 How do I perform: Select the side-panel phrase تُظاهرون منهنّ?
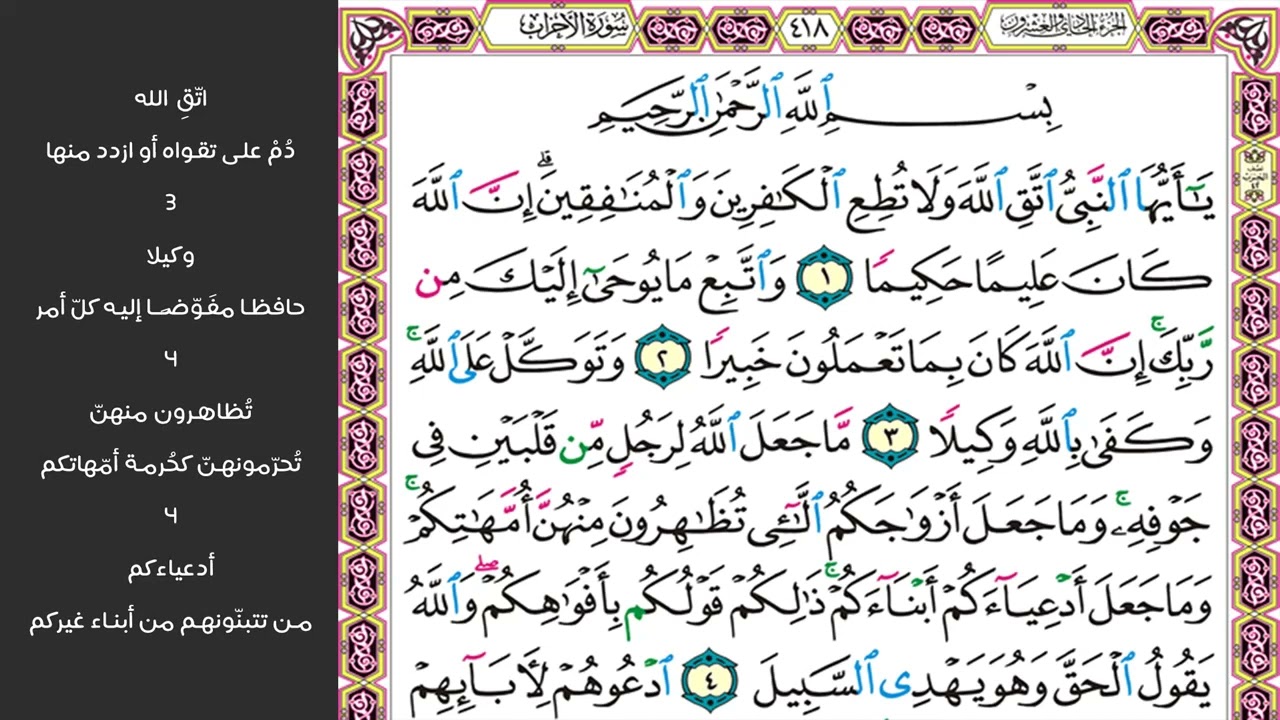tap(170, 411)
